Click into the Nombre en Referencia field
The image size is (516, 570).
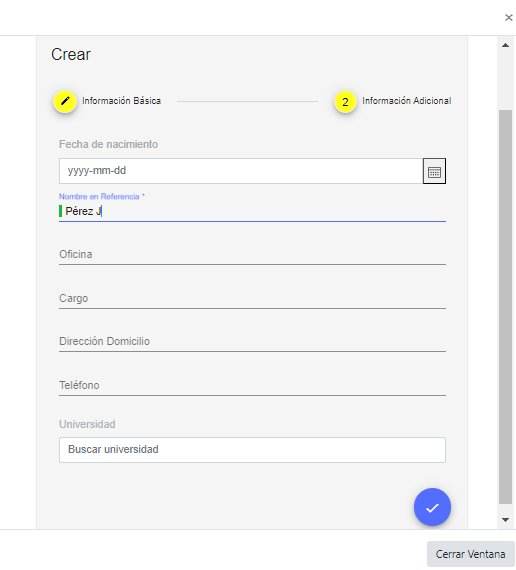pos(252,211)
